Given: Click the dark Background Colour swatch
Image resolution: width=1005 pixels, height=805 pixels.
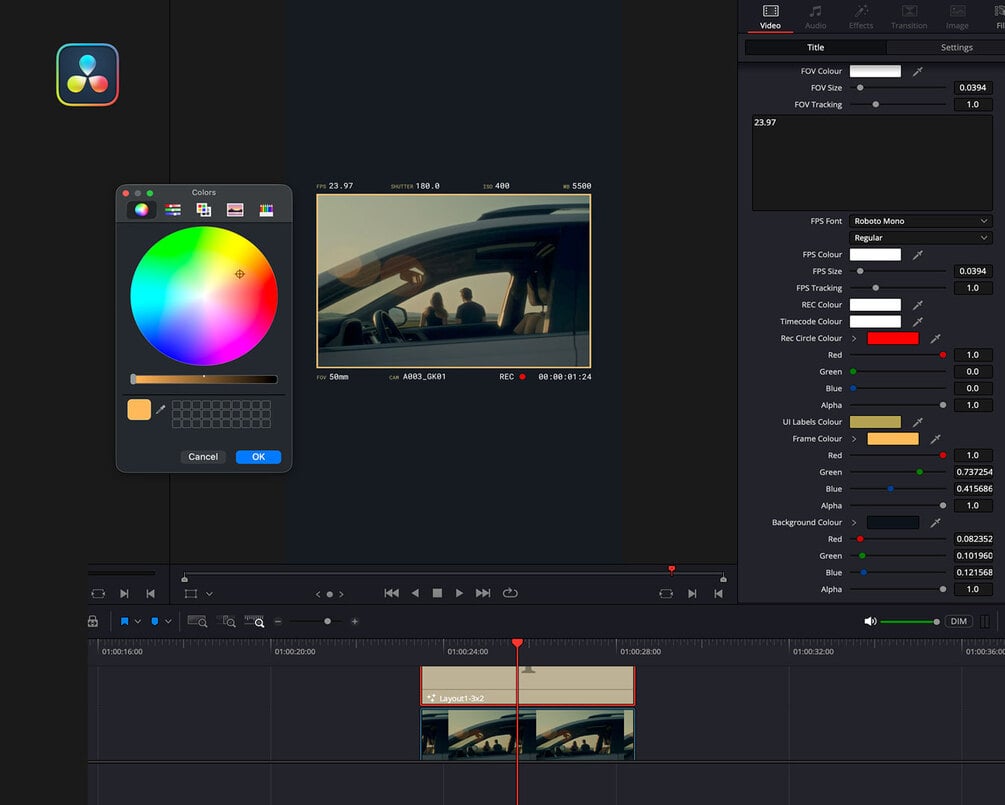Looking at the screenshot, I should [892, 522].
